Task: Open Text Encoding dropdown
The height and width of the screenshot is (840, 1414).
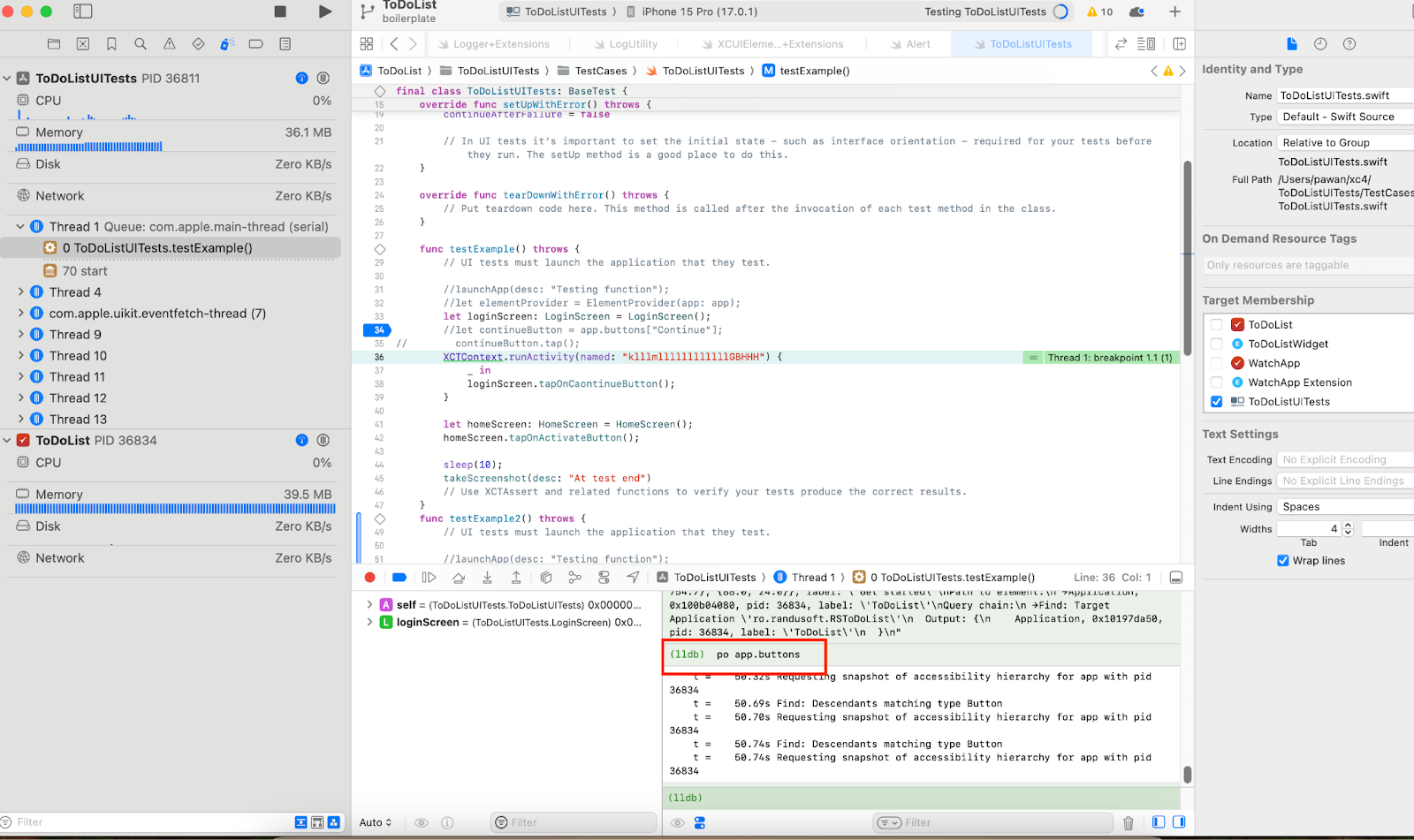Action: coord(1345,459)
